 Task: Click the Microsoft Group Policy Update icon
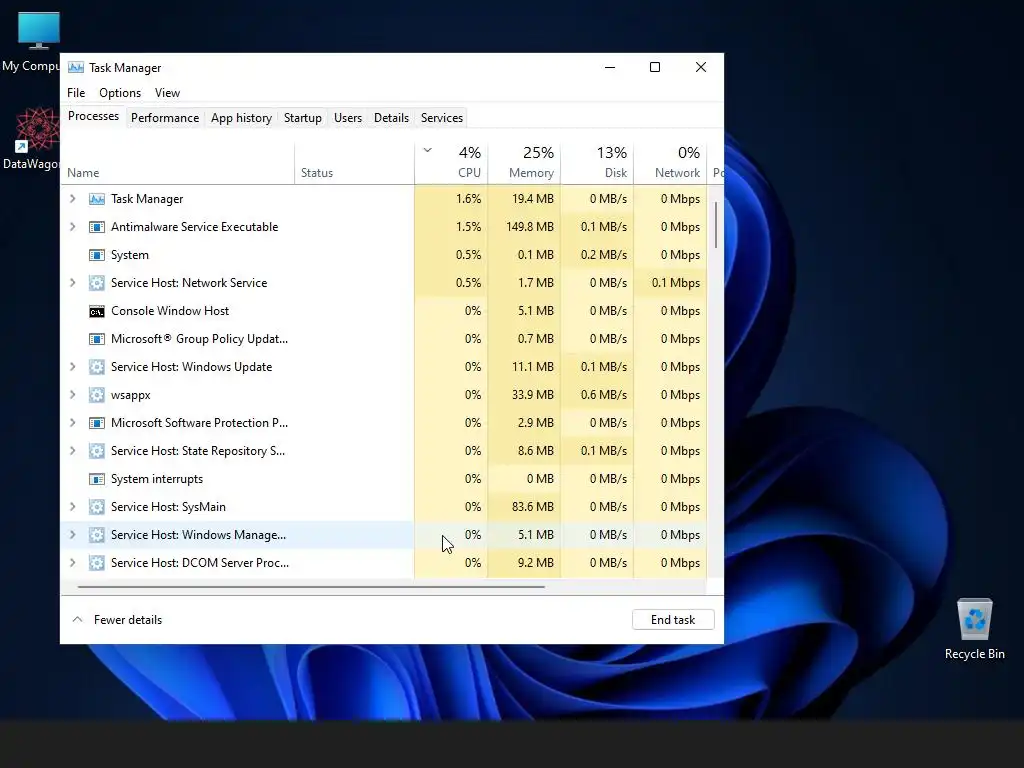(x=97, y=339)
